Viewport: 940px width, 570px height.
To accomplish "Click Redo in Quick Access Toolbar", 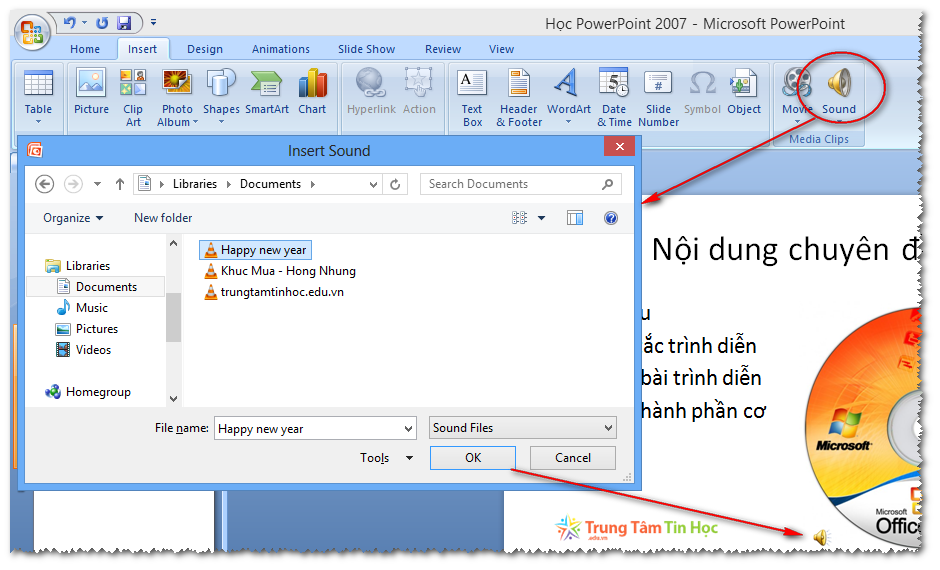I will [x=102, y=23].
